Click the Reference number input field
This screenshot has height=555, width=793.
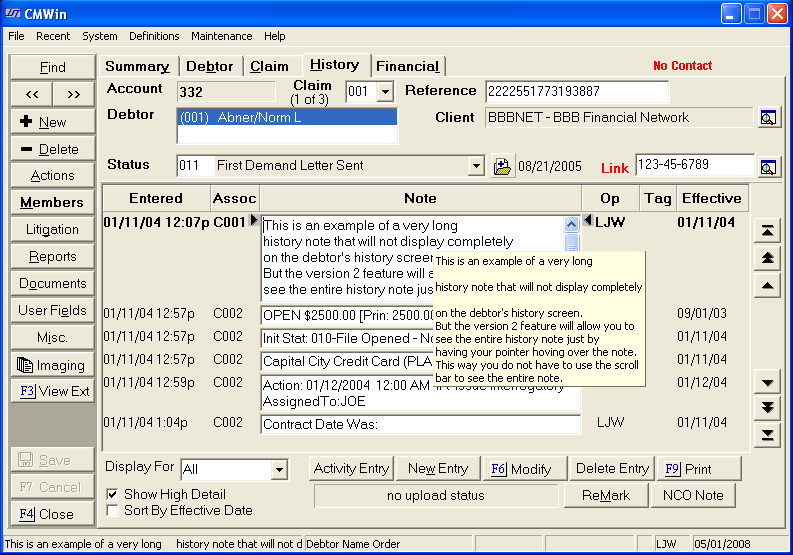(576, 92)
